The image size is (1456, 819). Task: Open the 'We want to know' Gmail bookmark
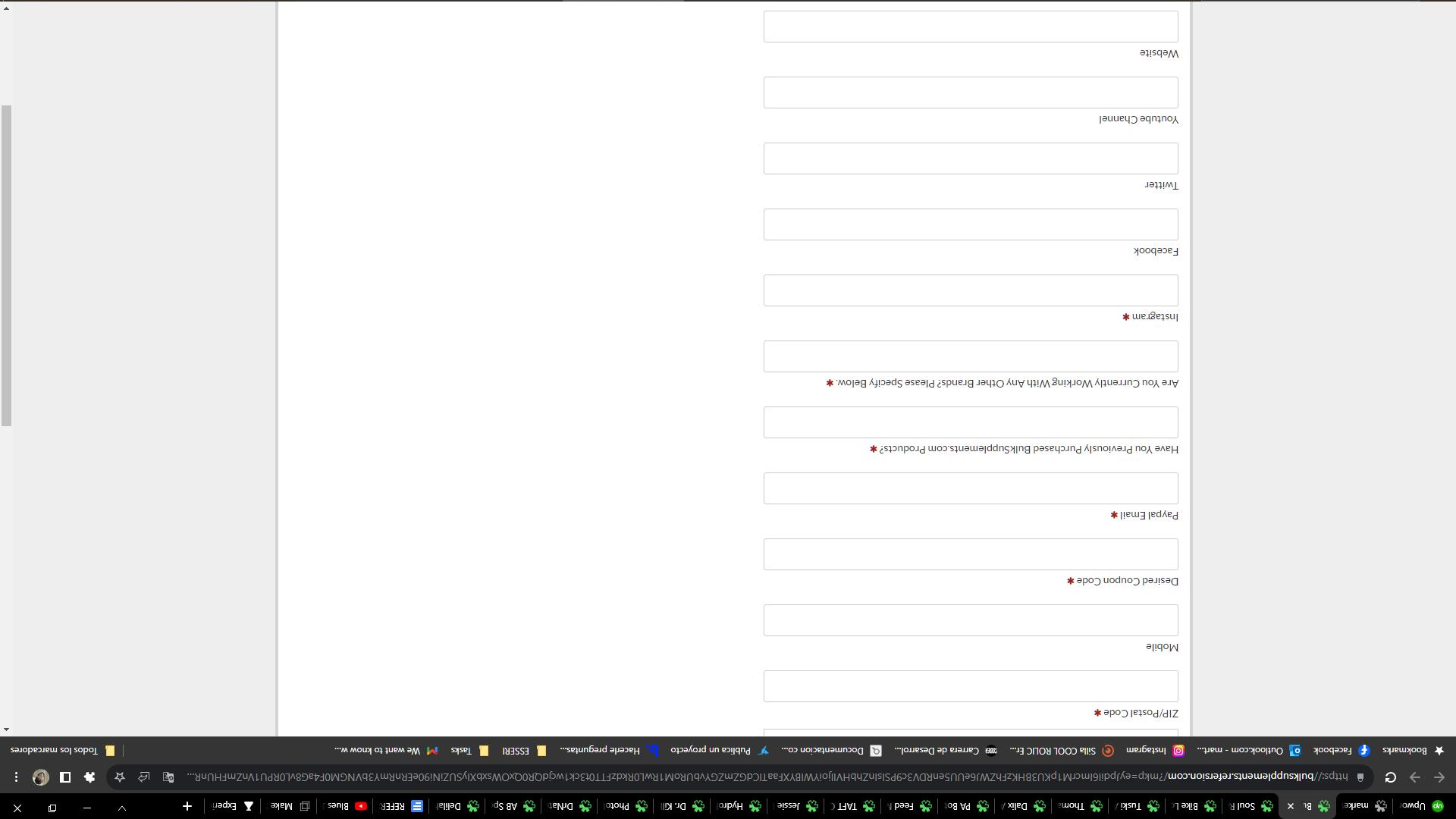click(385, 750)
